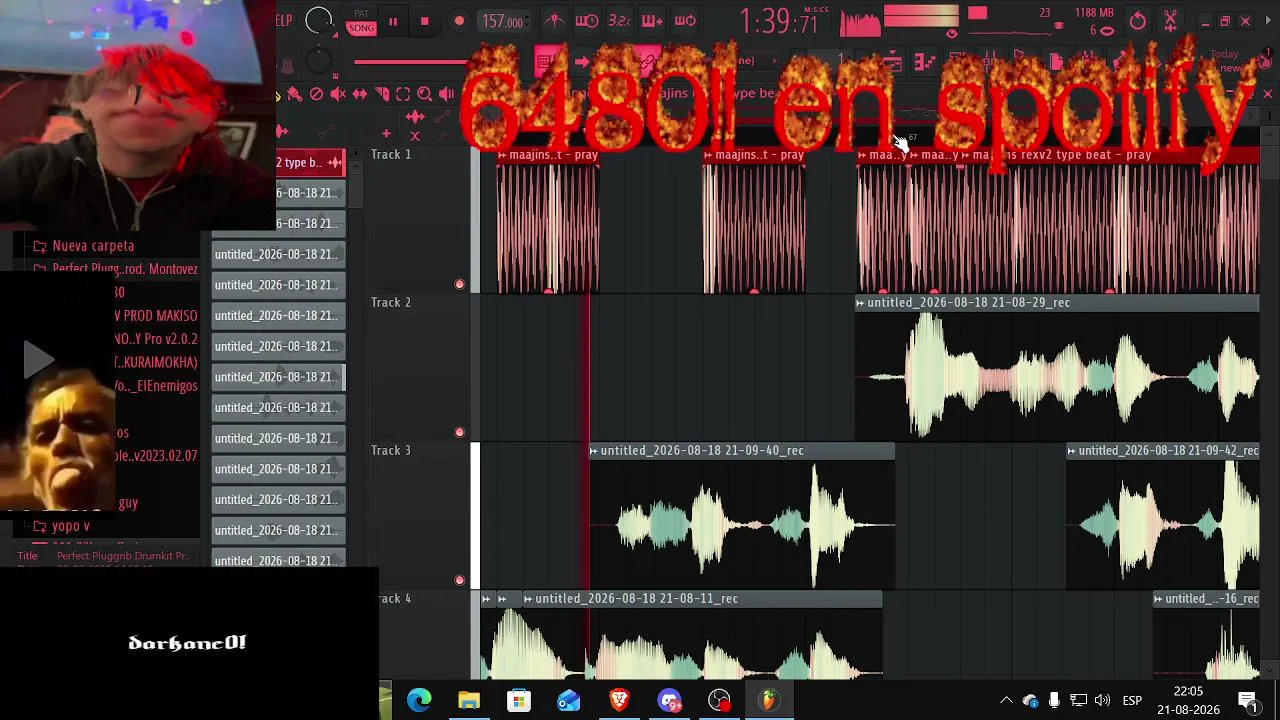Select the Track 2 header label
Viewport: 1280px width, 720px height.
[391, 303]
